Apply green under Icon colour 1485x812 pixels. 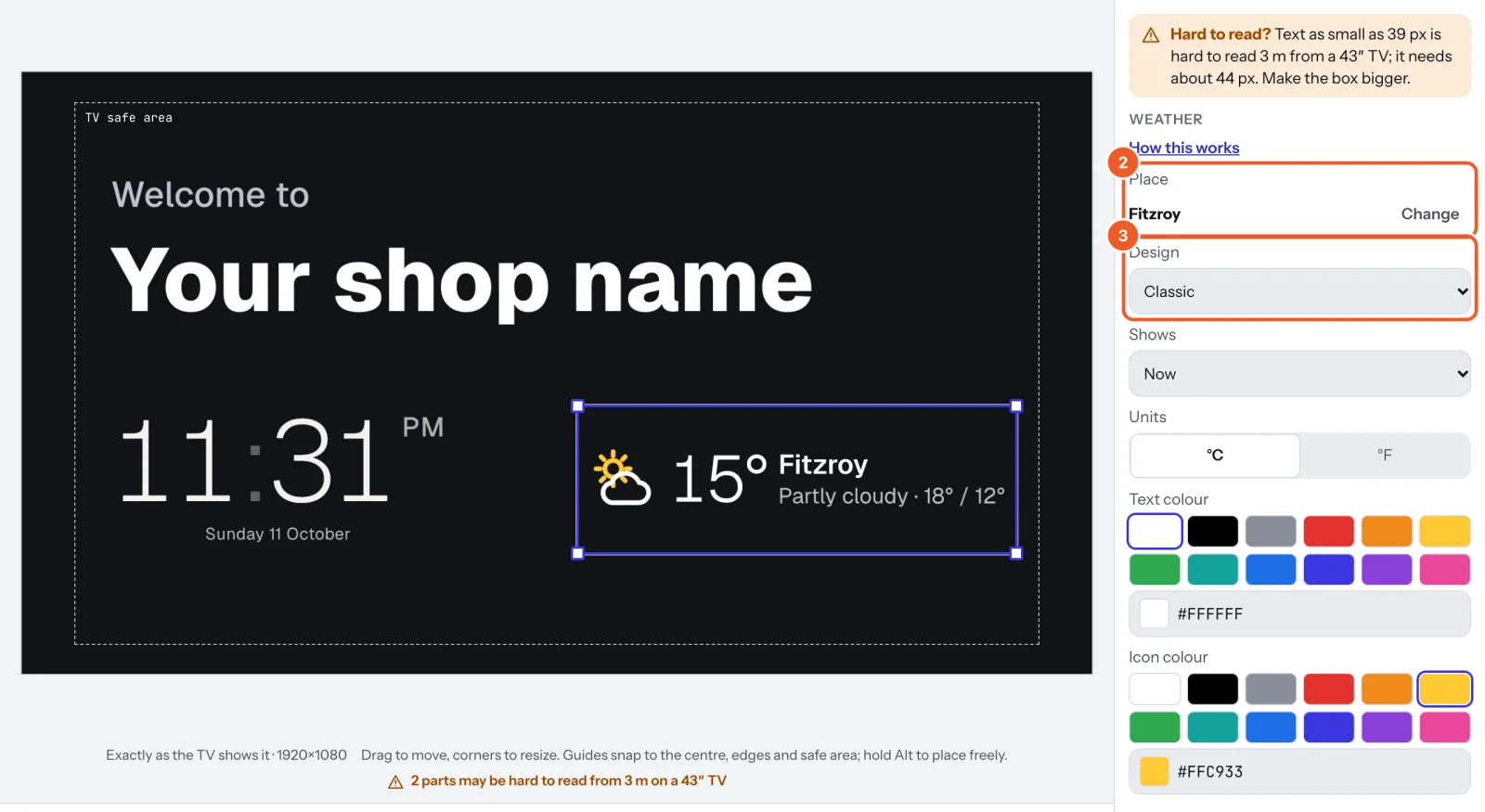1155,728
